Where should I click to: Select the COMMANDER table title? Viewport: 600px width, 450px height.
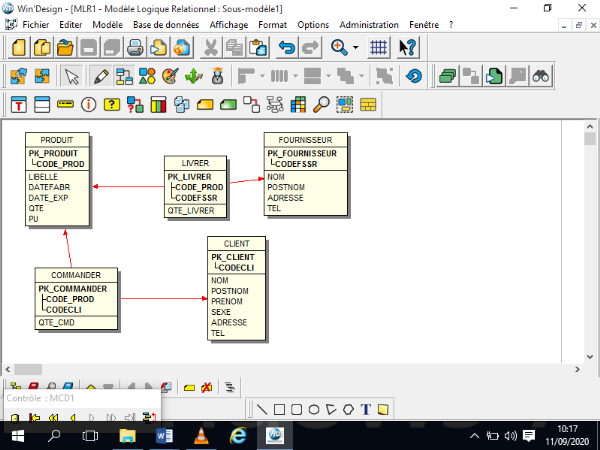[x=76, y=275]
